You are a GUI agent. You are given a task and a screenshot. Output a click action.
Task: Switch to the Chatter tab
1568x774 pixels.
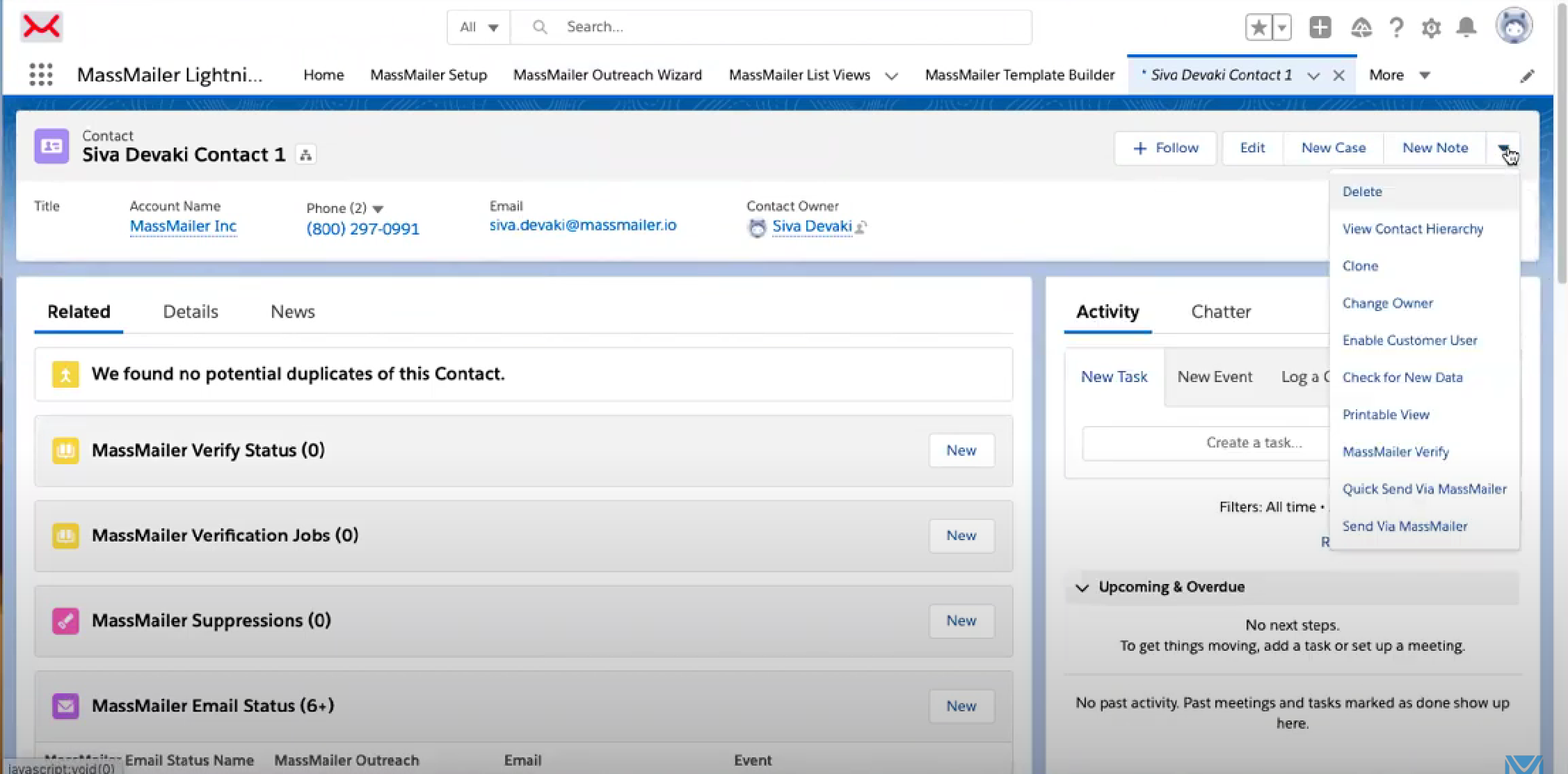[x=1221, y=312]
